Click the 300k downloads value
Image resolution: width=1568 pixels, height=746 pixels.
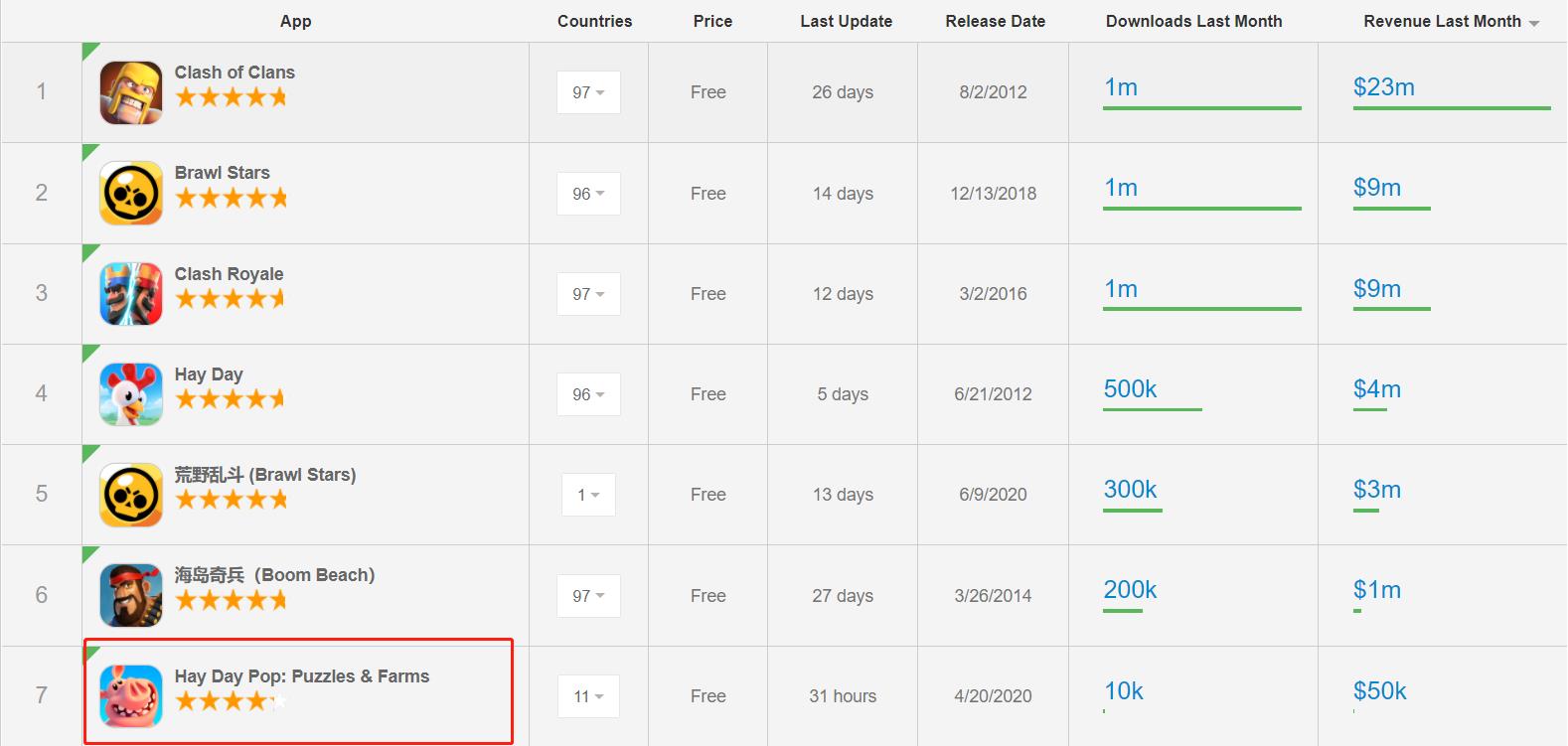pos(1131,490)
